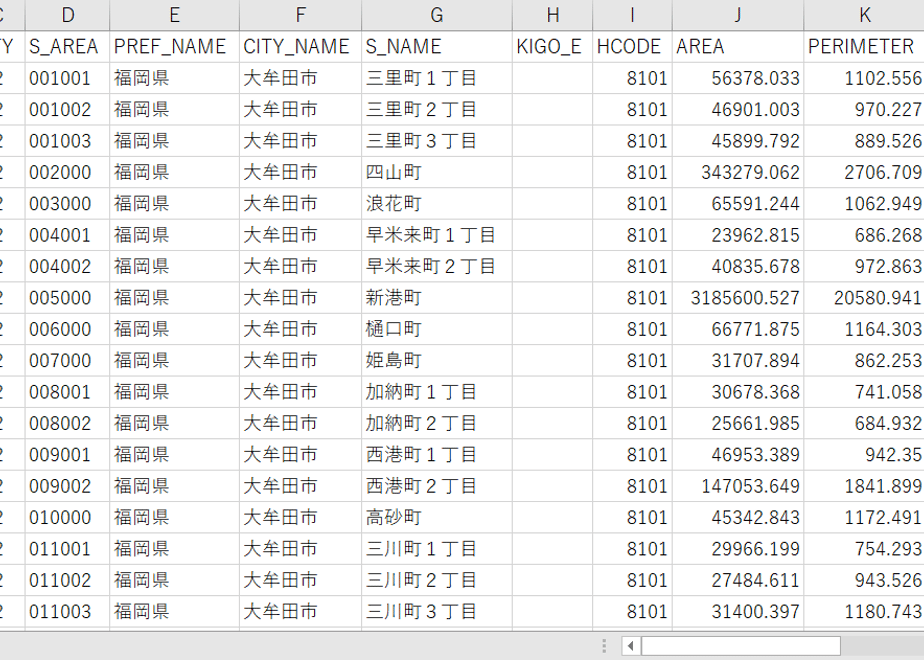Image resolution: width=924 pixels, height=660 pixels.
Task: Click the cell 四山町
Action: click(x=437, y=172)
